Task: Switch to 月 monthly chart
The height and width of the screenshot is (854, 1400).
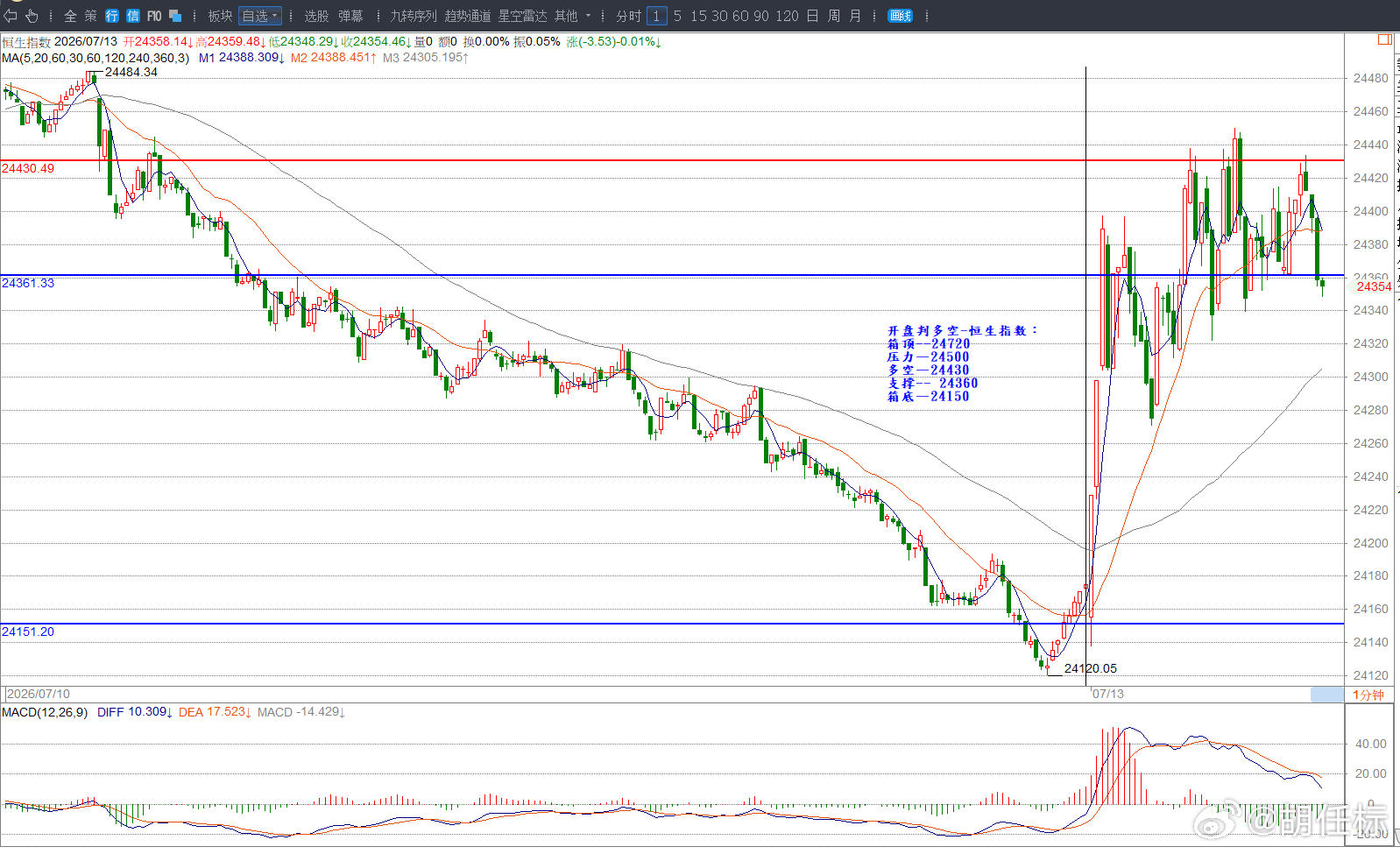Action: [855, 16]
